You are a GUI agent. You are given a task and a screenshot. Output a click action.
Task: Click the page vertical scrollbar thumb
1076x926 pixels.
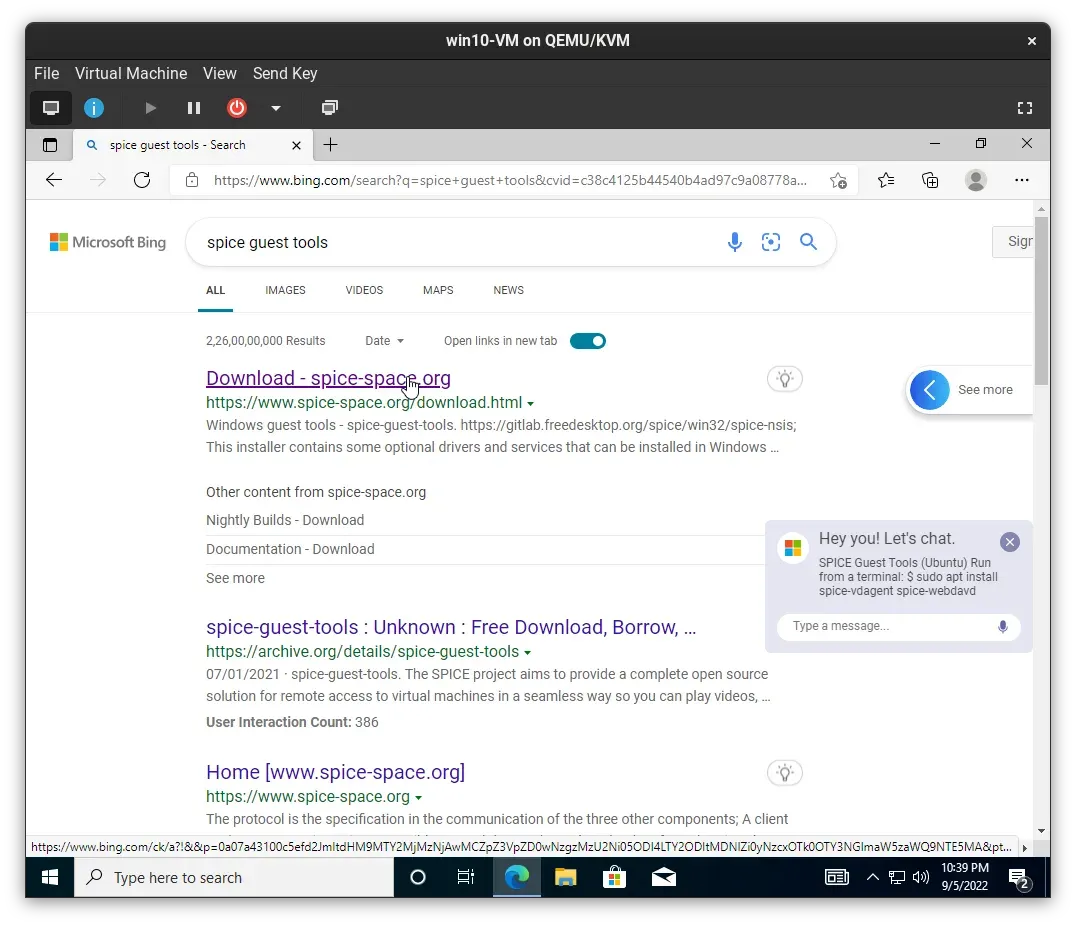click(x=1041, y=301)
